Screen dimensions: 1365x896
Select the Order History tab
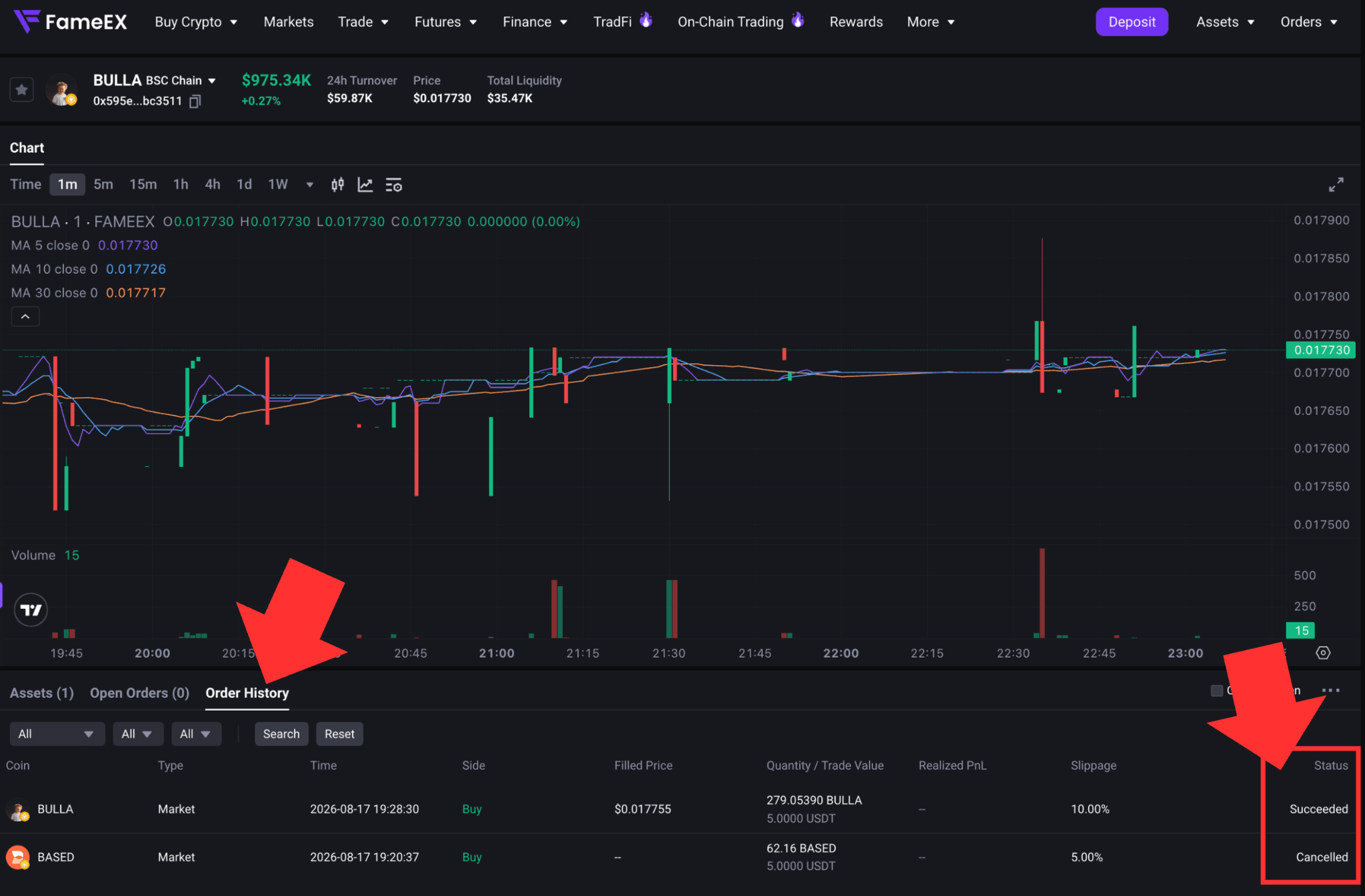click(x=247, y=693)
